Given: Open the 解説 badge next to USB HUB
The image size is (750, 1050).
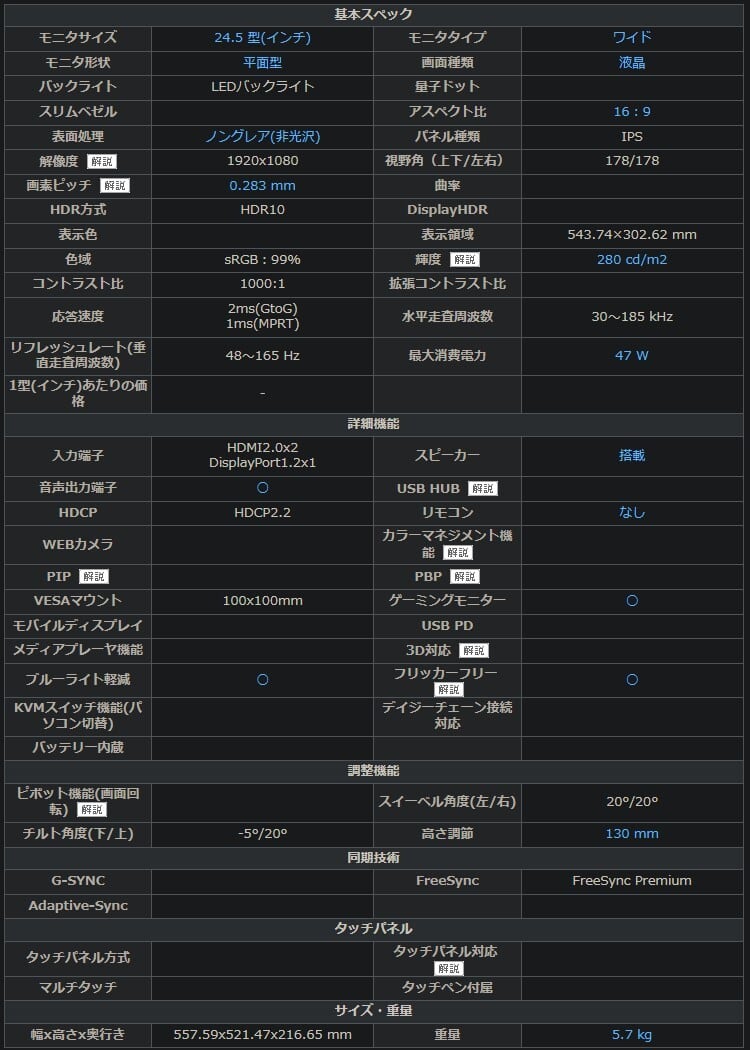Looking at the screenshot, I should [x=482, y=489].
